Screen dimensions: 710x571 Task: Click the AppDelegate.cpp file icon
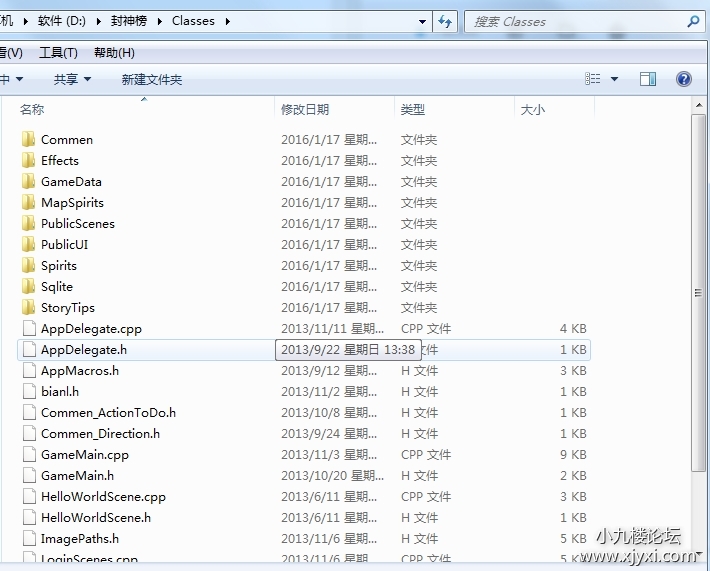click(28, 328)
